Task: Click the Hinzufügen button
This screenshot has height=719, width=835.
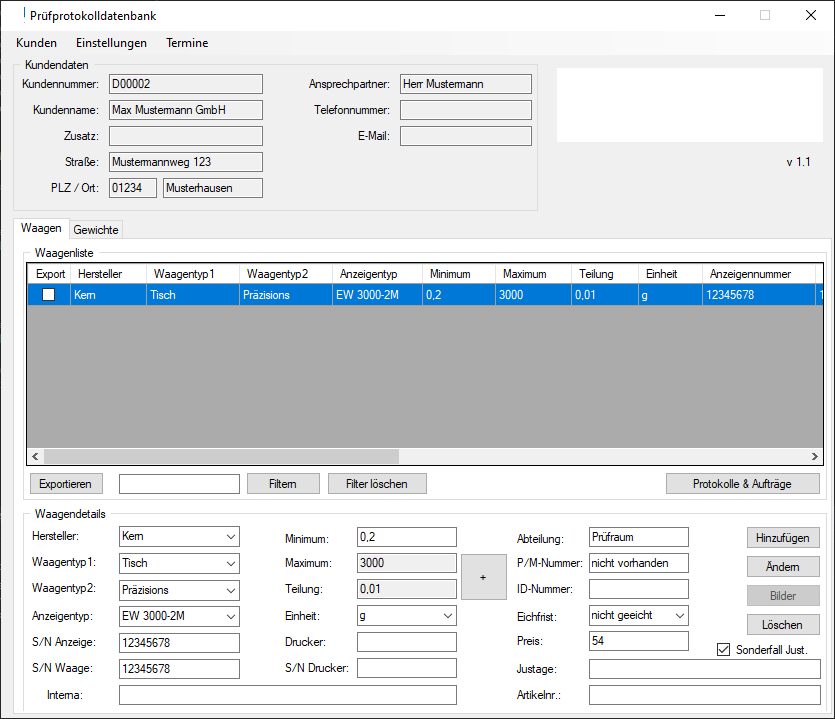Action: coord(783,538)
